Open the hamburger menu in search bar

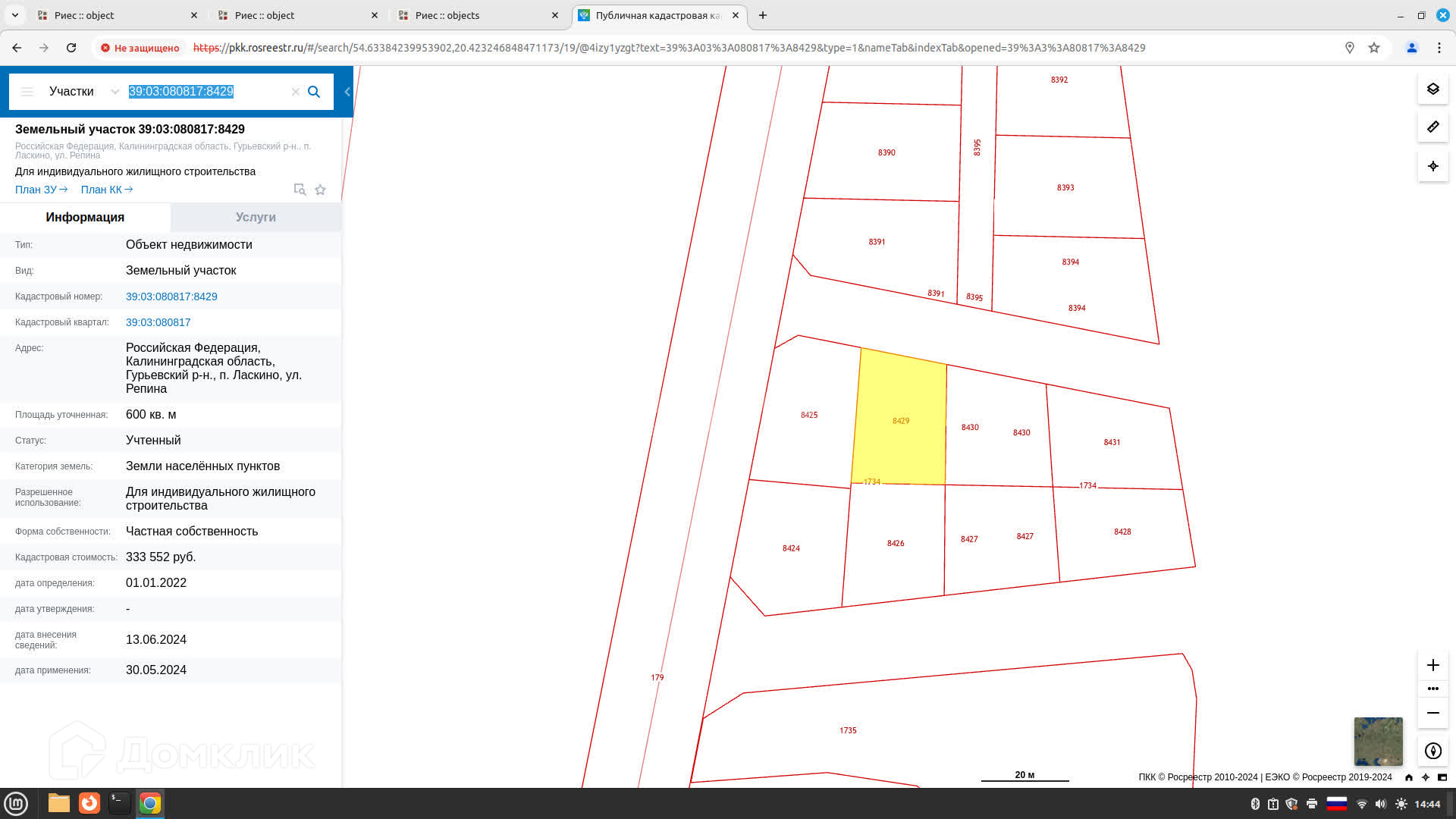coord(27,92)
